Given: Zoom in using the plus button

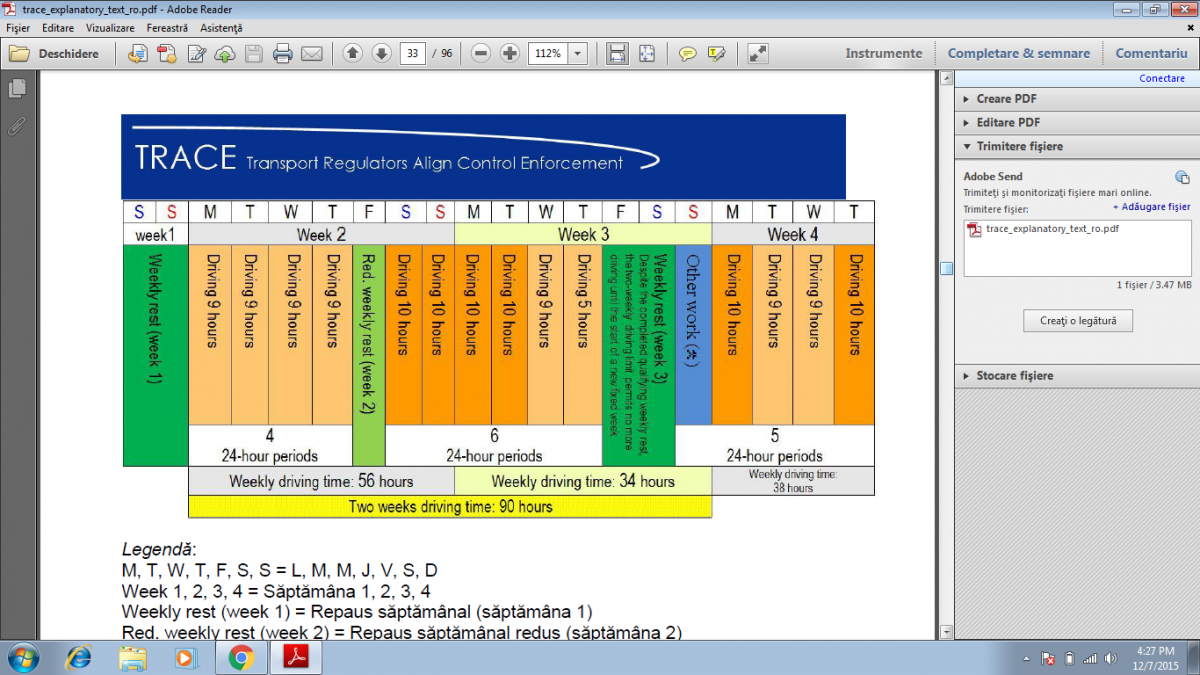Looking at the screenshot, I should pyautogui.click(x=510, y=54).
